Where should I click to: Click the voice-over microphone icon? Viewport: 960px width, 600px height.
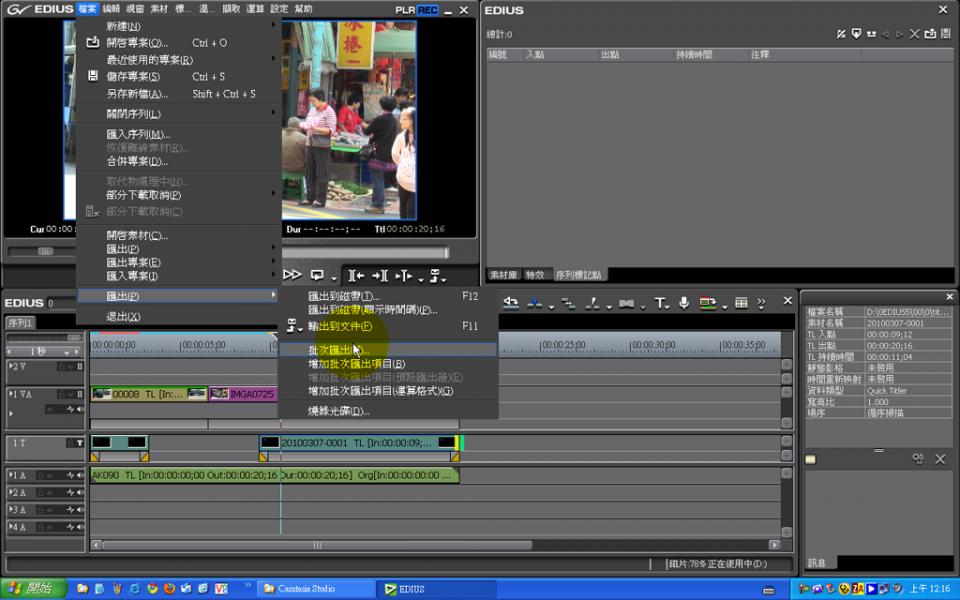[685, 302]
